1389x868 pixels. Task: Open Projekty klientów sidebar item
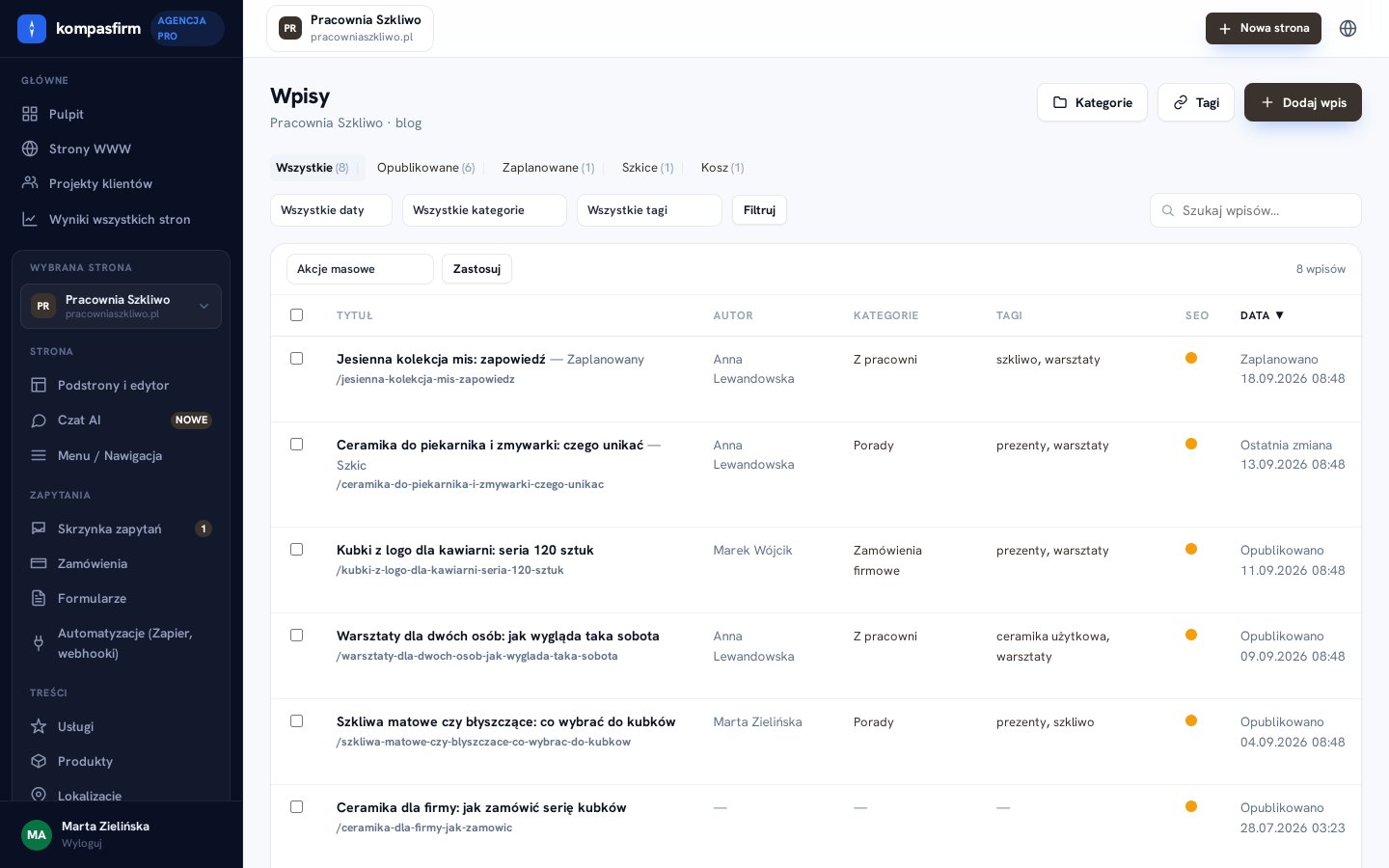pos(122,183)
